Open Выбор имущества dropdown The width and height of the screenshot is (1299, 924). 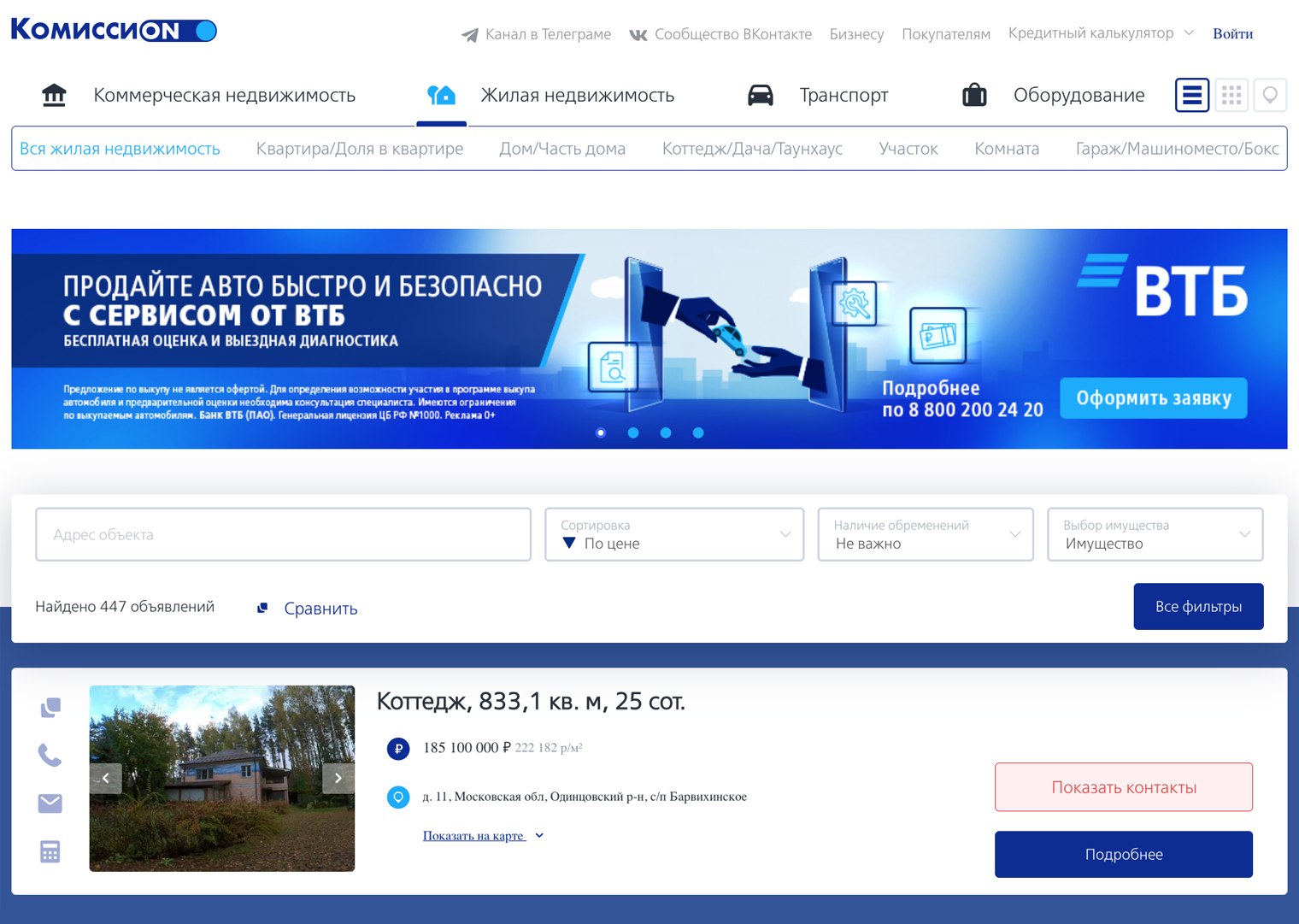[1155, 534]
